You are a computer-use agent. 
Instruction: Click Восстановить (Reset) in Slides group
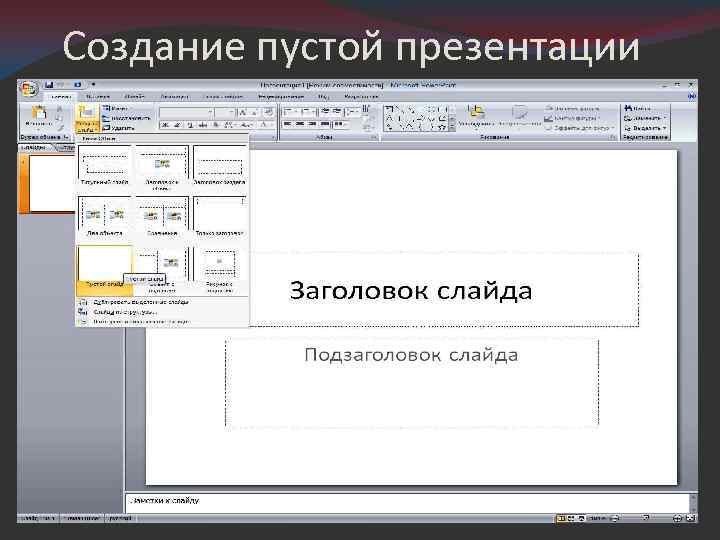(126, 118)
